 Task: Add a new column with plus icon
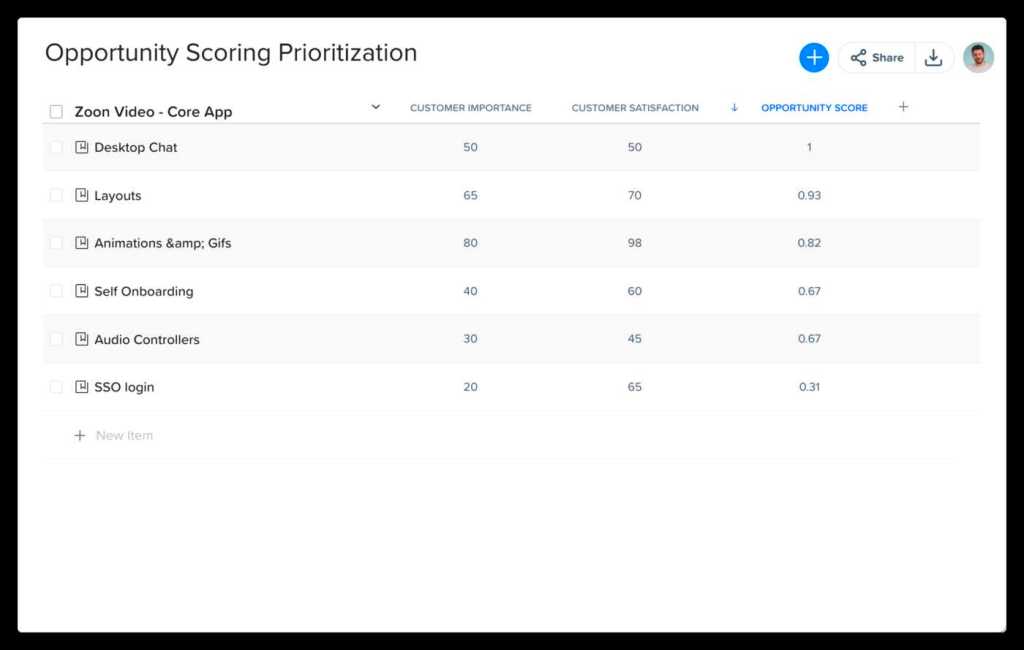[x=903, y=106]
